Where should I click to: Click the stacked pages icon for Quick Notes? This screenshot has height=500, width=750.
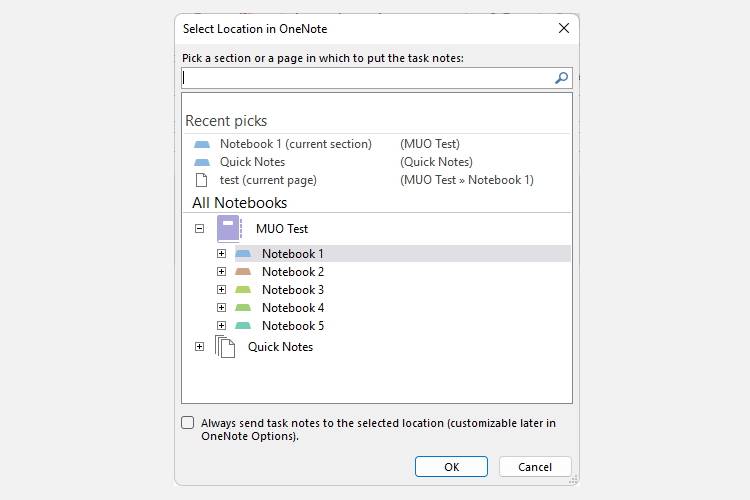click(x=225, y=346)
